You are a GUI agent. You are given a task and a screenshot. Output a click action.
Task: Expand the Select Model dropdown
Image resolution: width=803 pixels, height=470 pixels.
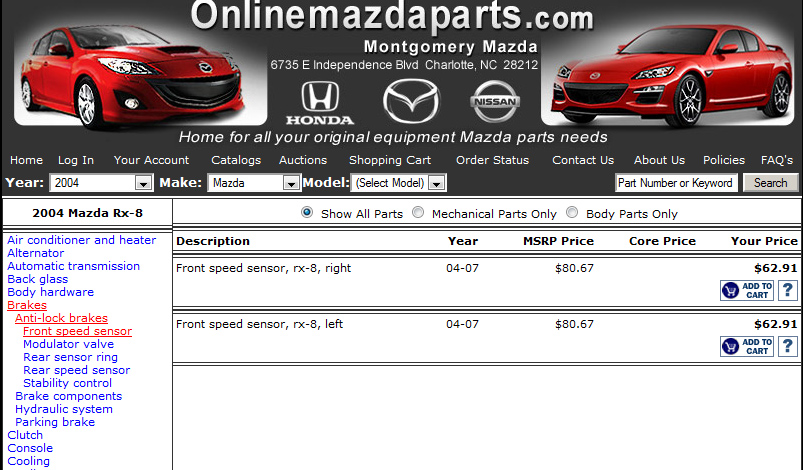click(398, 183)
